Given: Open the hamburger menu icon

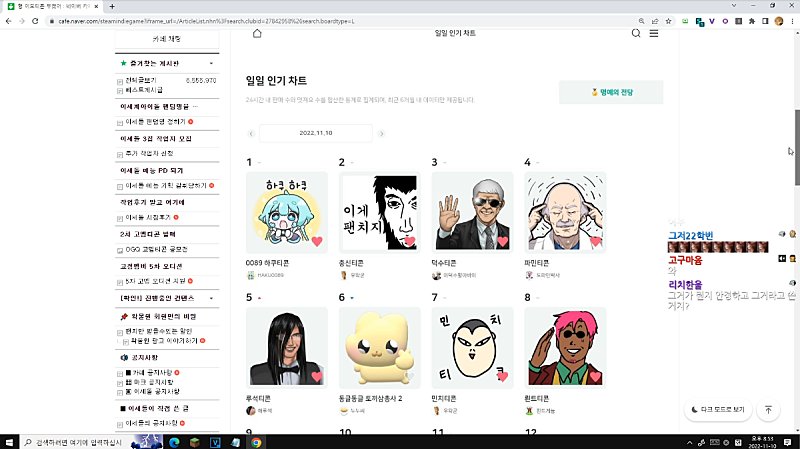Looking at the screenshot, I should click(x=654, y=33).
